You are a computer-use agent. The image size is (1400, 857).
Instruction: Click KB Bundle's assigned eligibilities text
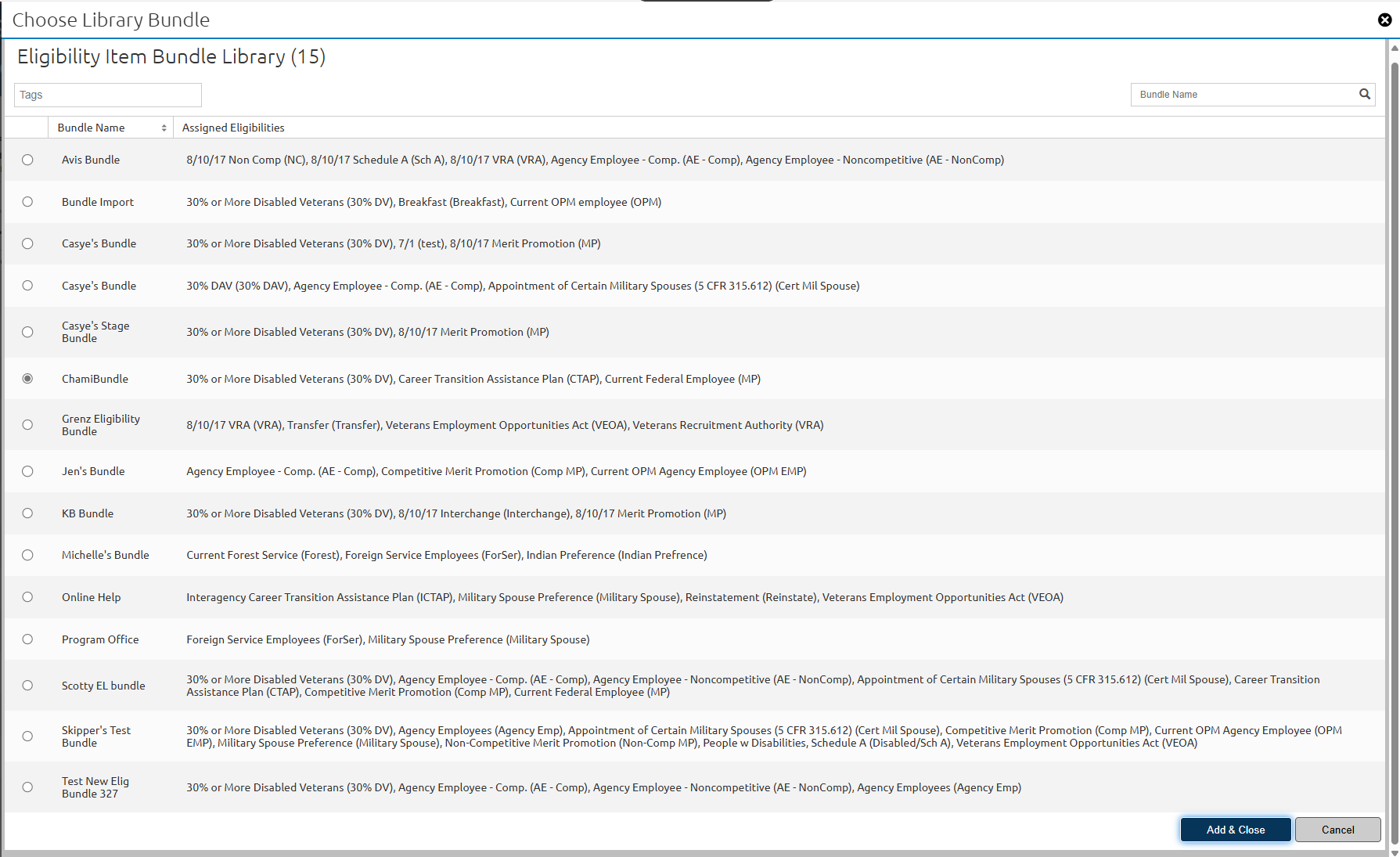[456, 513]
